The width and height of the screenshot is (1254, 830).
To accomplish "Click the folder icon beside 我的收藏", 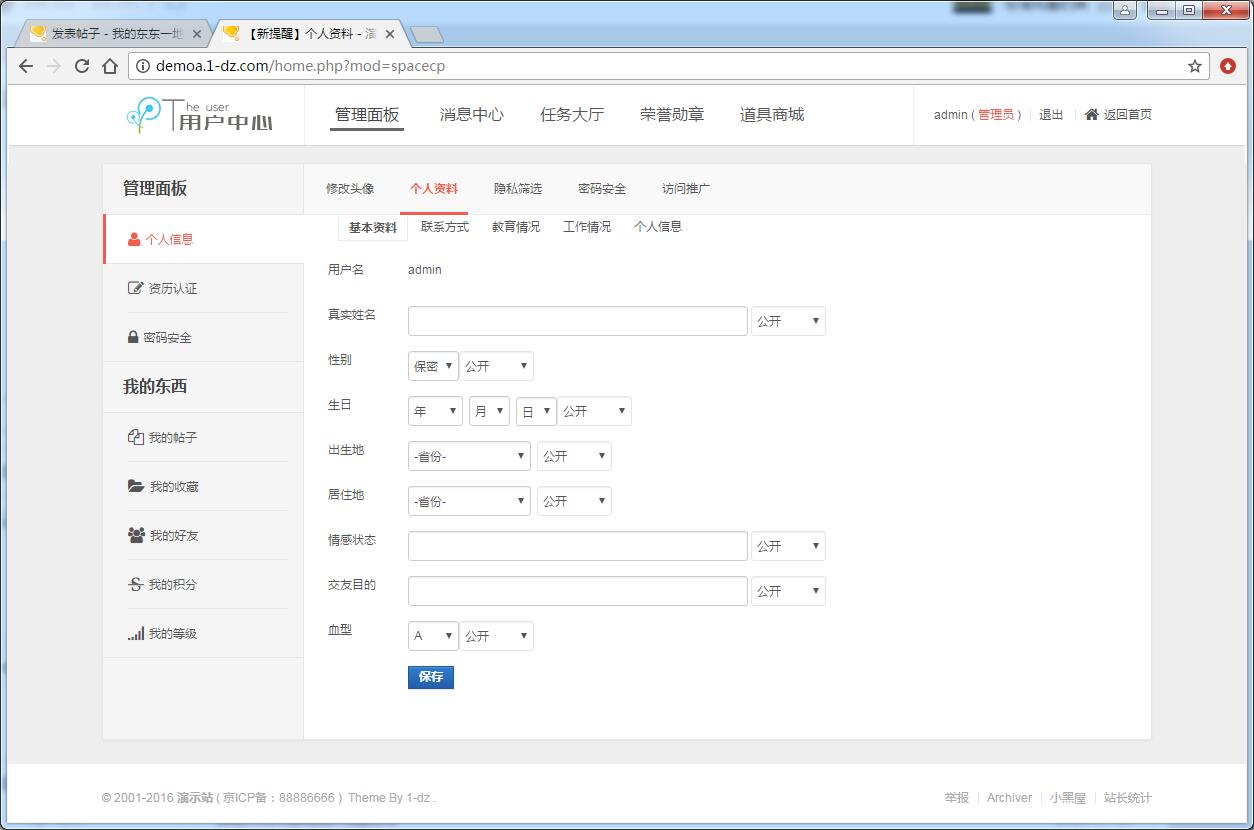I will pos(136,486).
